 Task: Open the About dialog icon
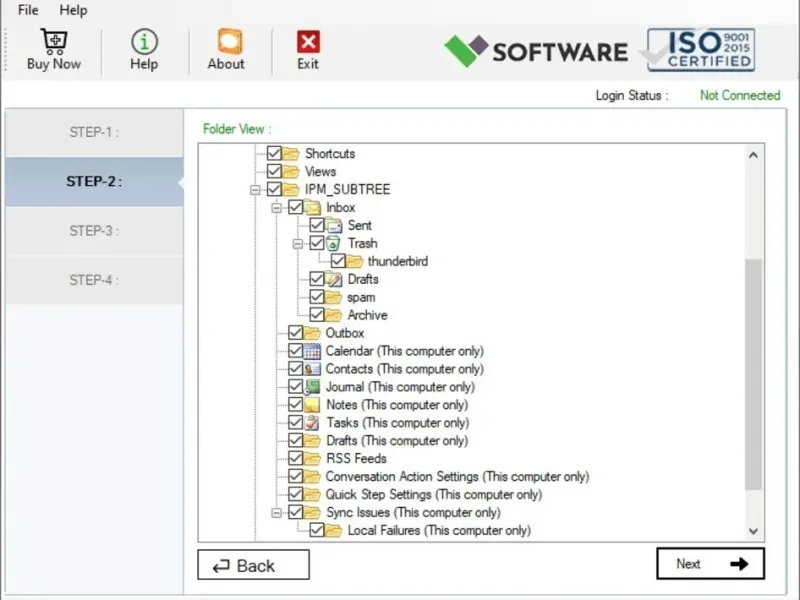point(230,41)
